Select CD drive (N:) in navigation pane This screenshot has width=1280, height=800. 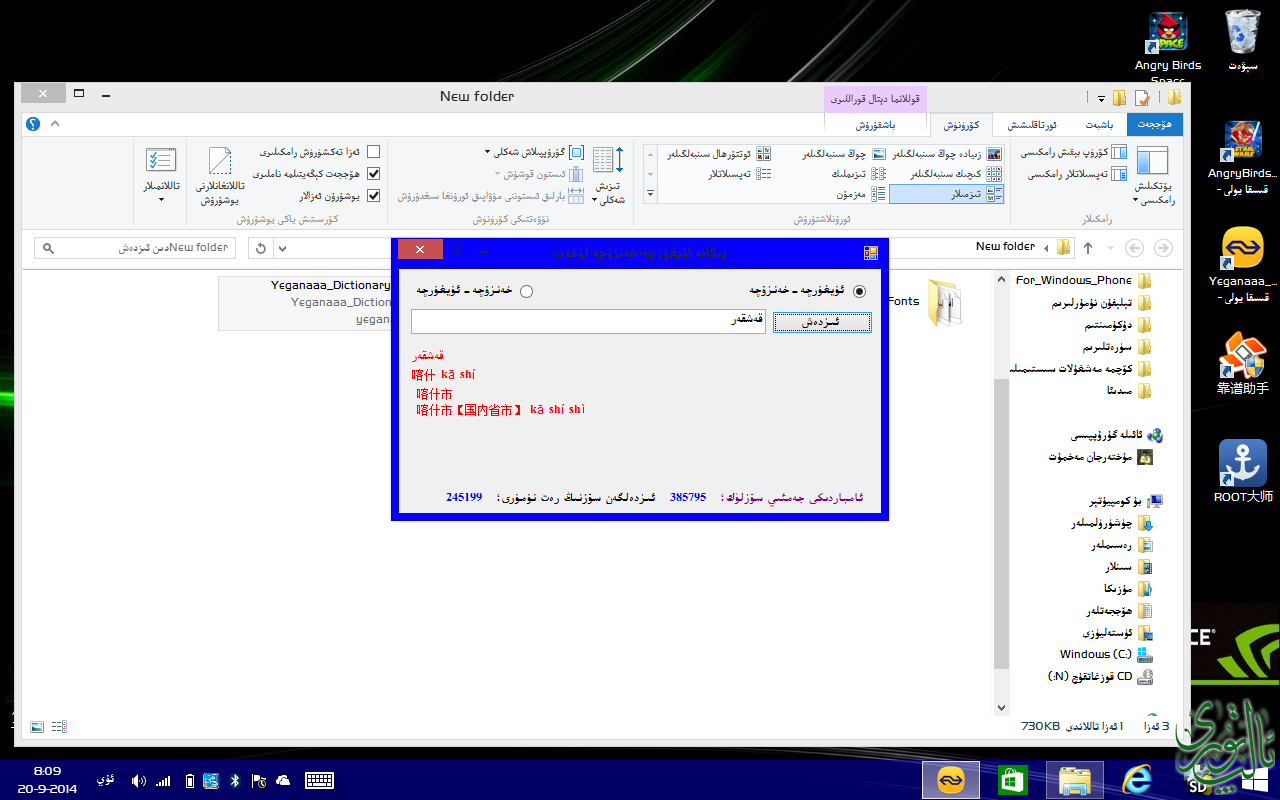point(1100,676)
